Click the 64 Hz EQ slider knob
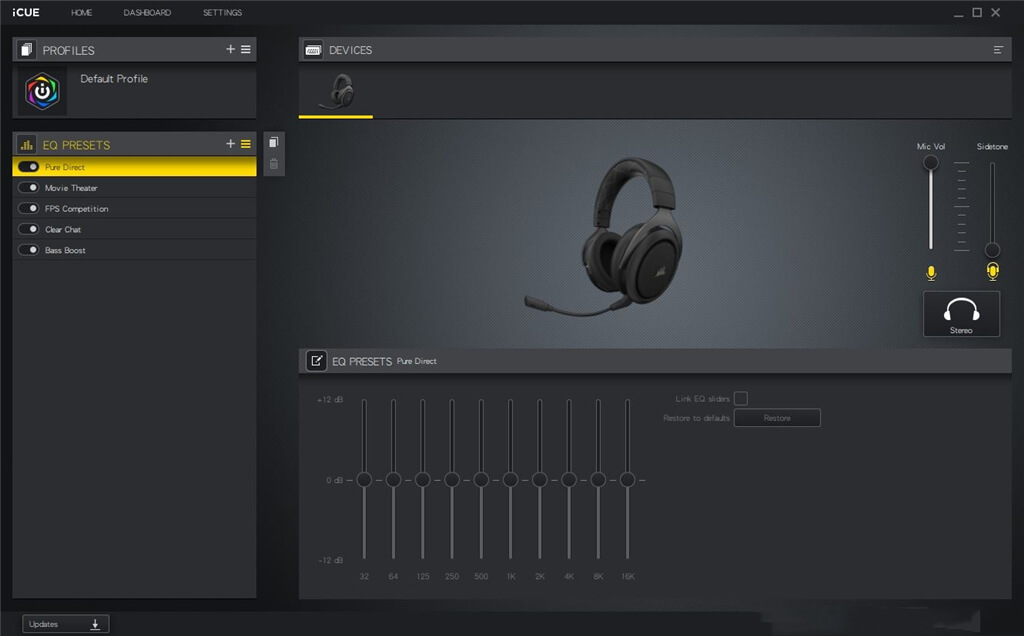 pos(393,480)
